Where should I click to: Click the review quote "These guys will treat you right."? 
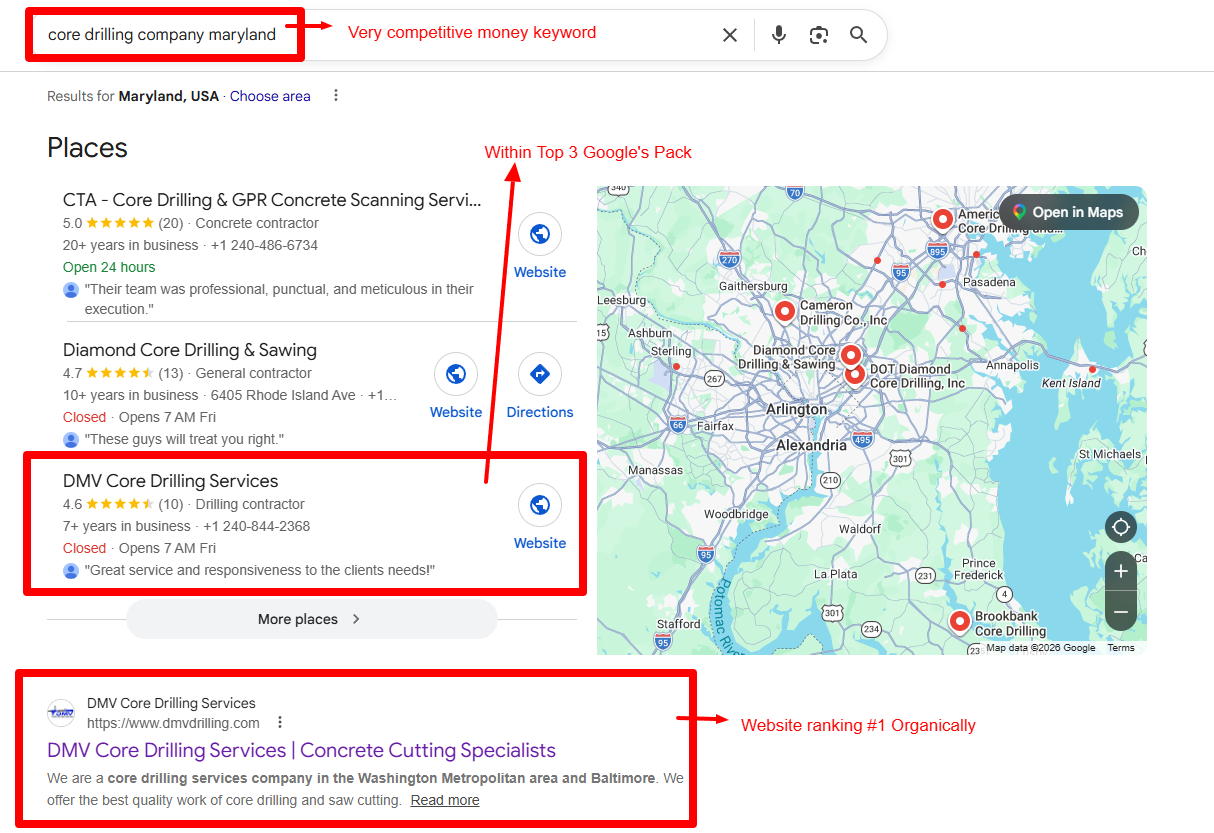184,439
